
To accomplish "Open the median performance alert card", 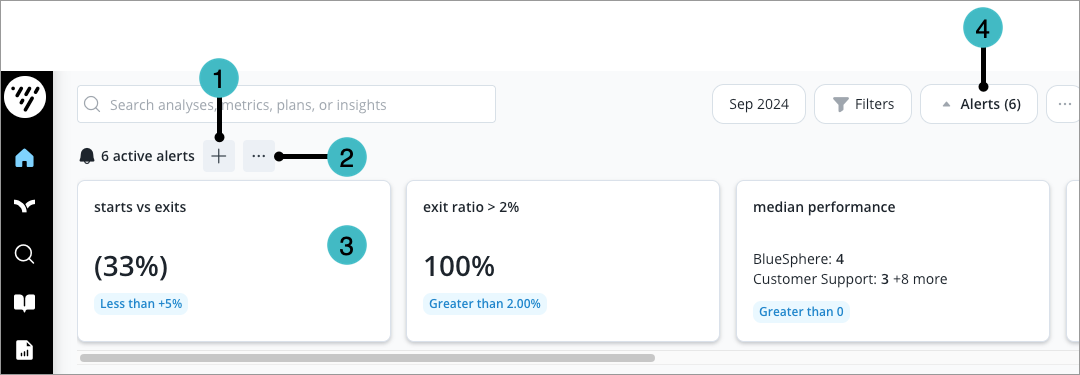I will tap(893, 261).
